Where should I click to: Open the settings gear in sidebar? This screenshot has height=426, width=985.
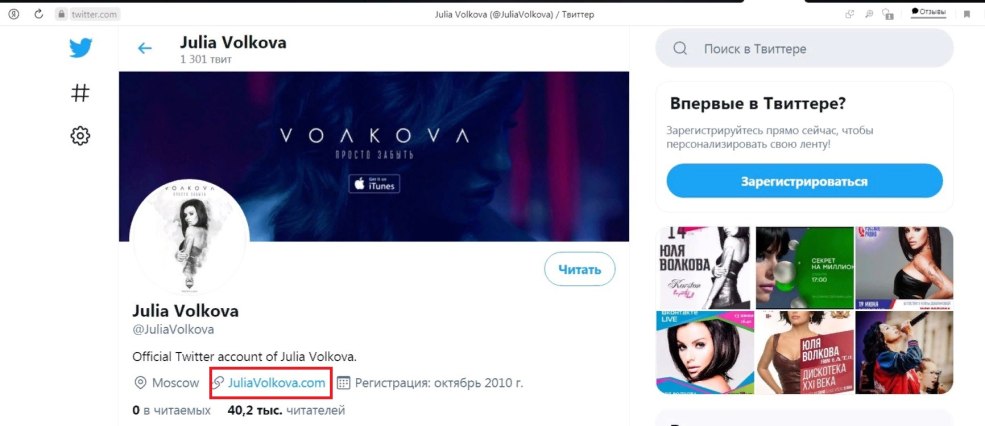tap(80, 136)
